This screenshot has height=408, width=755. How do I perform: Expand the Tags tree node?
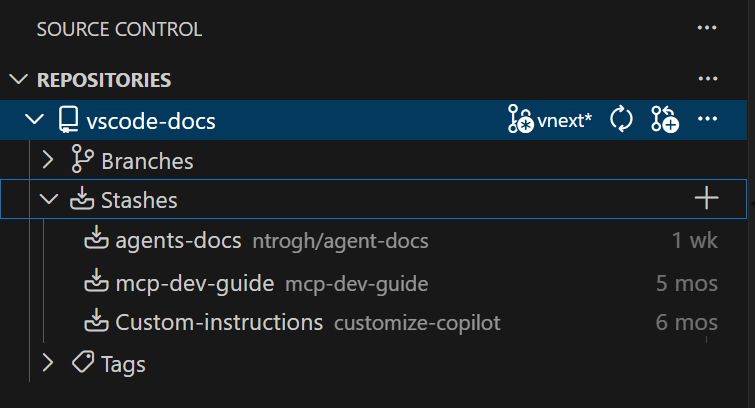coord(48,364)
